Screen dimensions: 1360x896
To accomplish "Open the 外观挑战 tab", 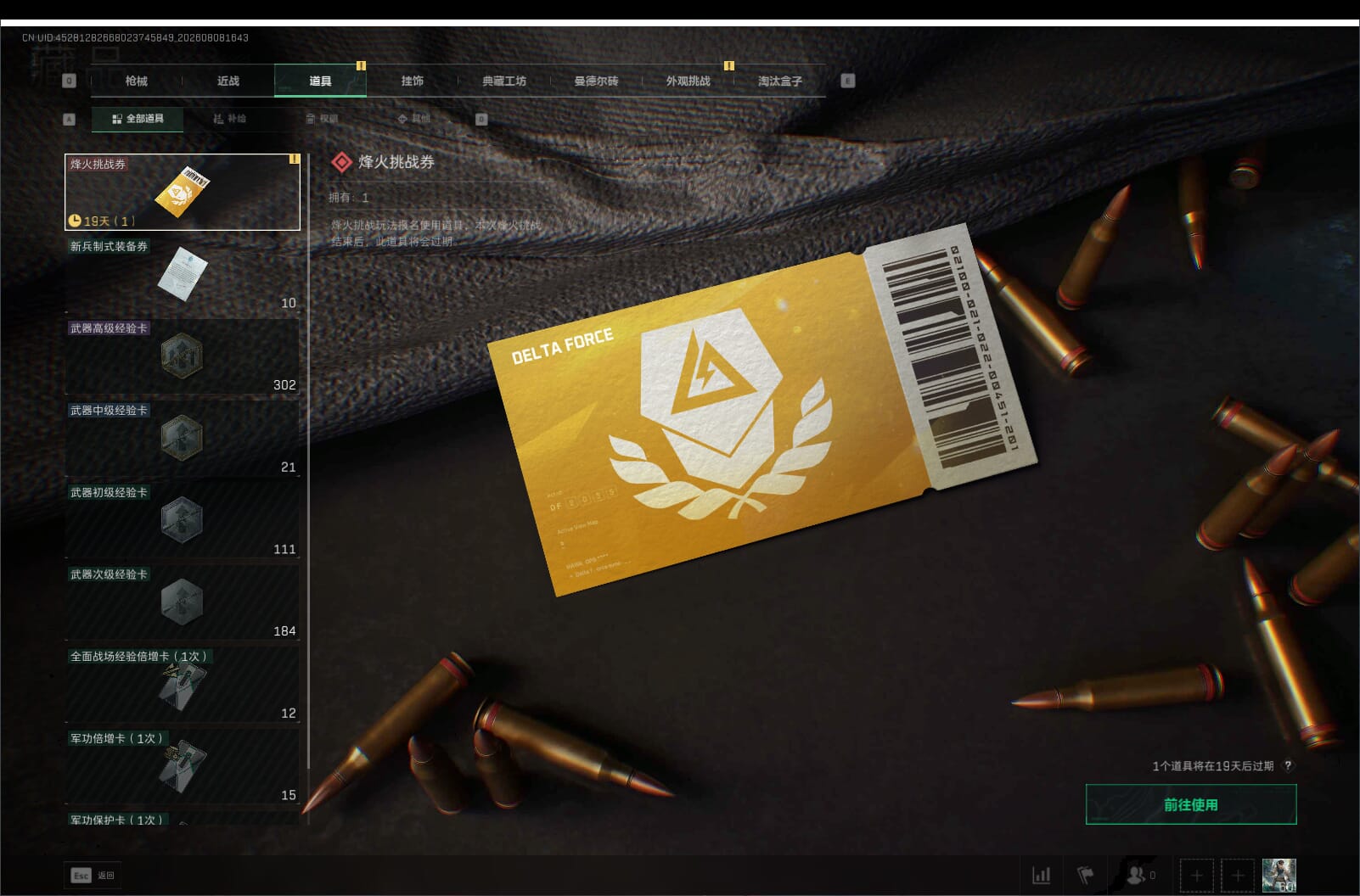I will point(688,81).
